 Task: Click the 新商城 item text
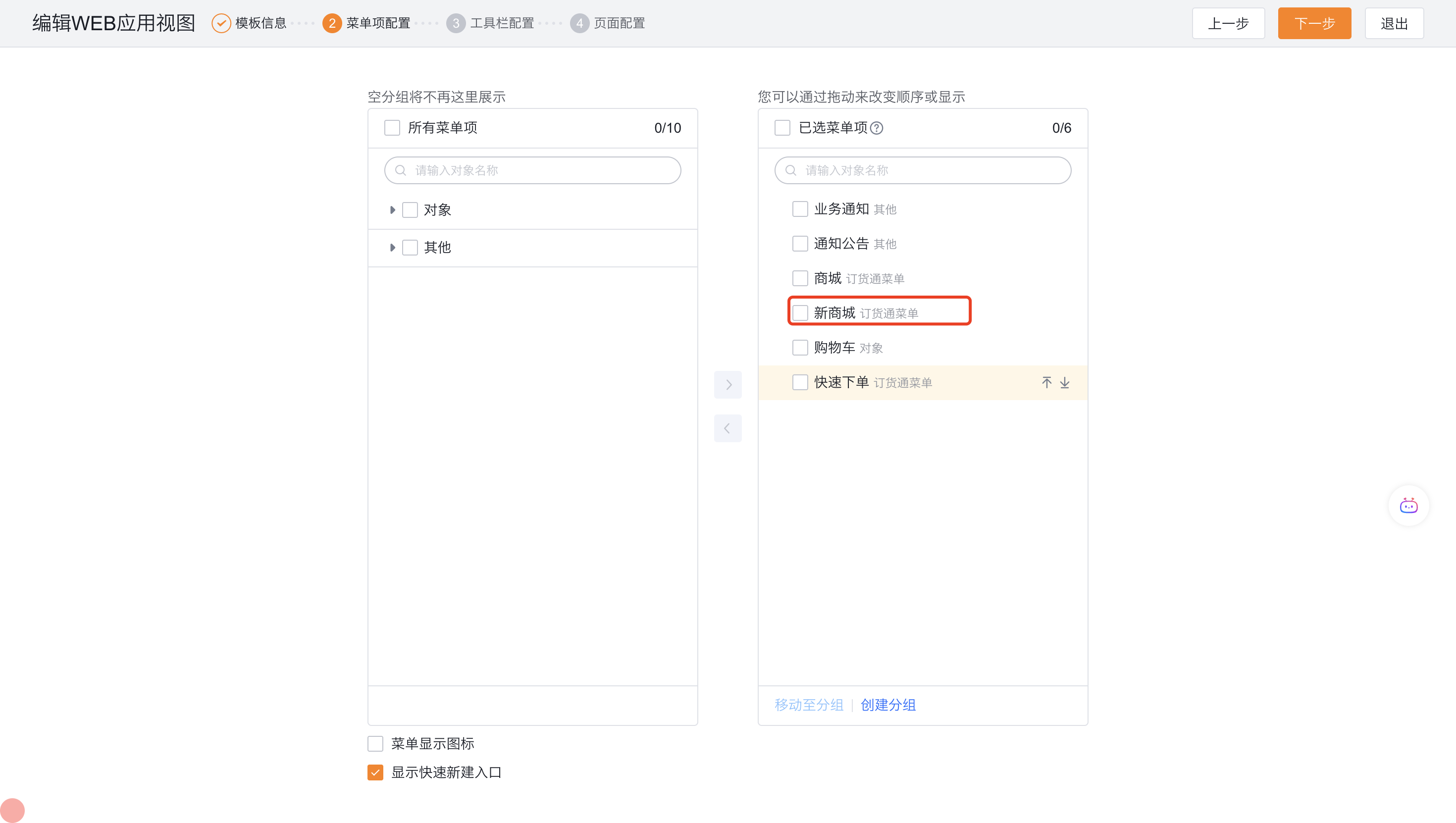834,312
